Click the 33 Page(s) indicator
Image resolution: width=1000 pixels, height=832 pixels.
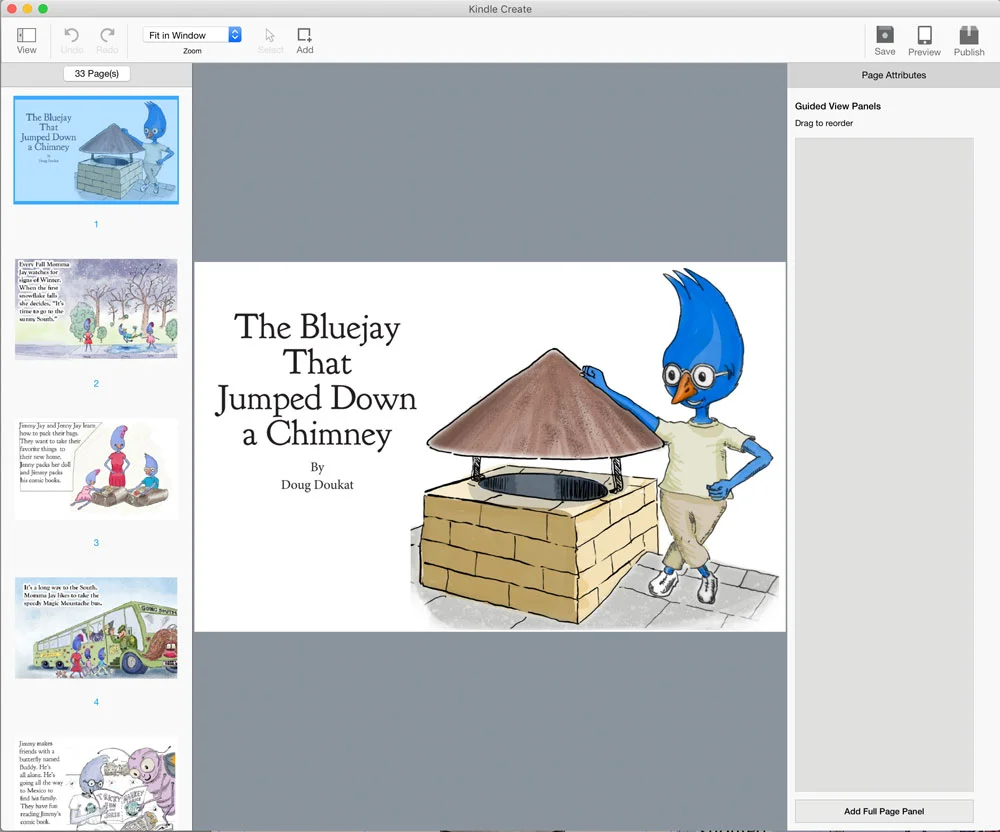(x=96, y=73)
